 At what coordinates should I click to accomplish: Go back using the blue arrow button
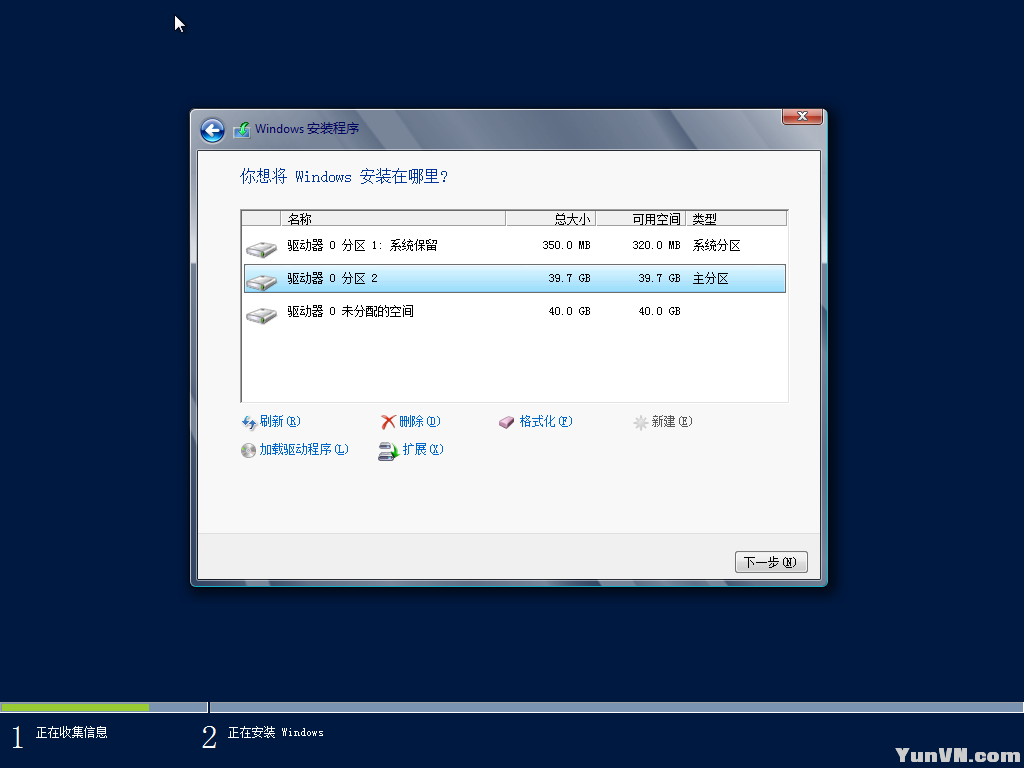[212, 130]
